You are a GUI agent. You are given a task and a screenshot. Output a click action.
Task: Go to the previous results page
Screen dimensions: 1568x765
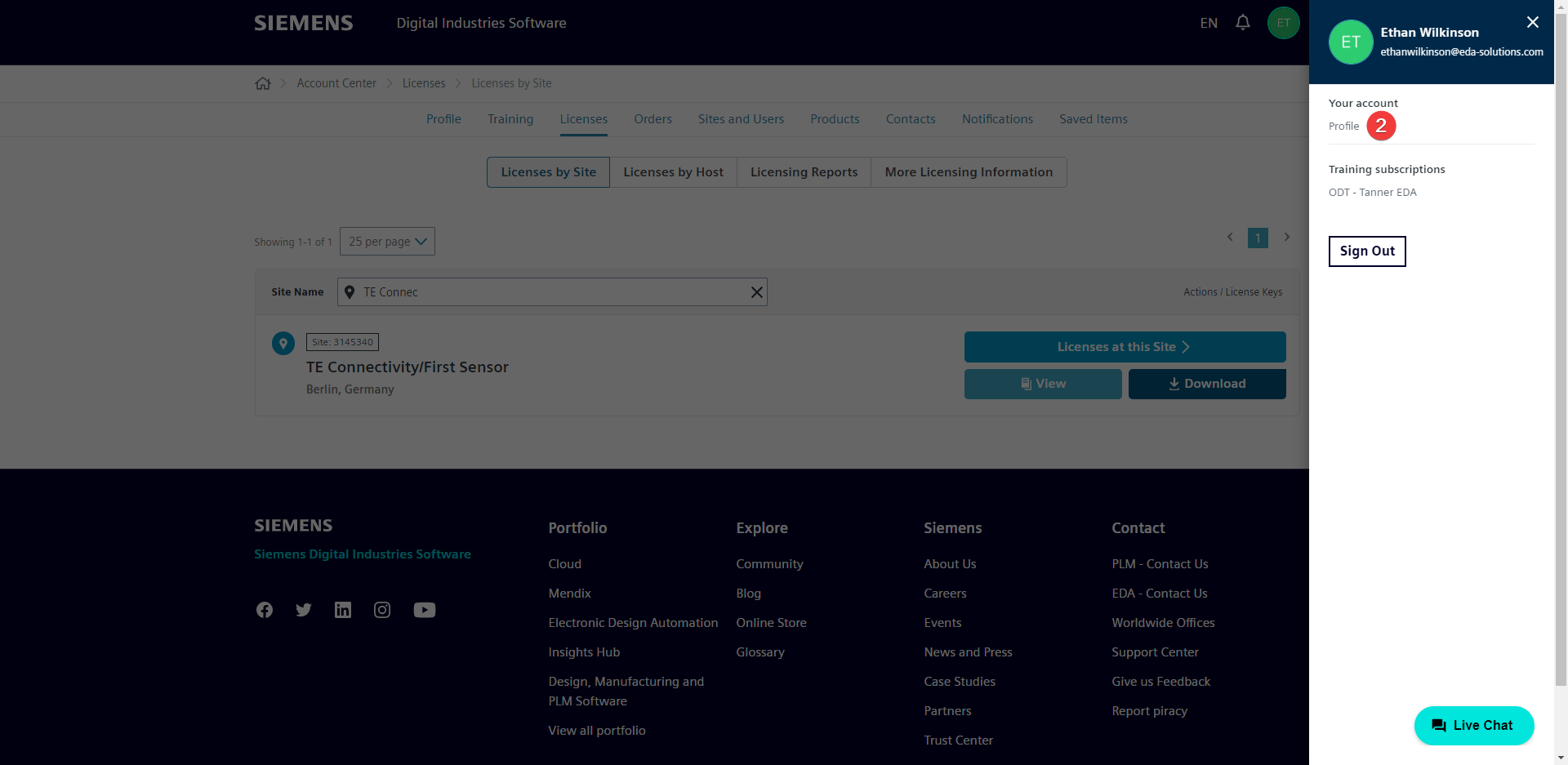pyautogui.click(x=1230, y=238)
